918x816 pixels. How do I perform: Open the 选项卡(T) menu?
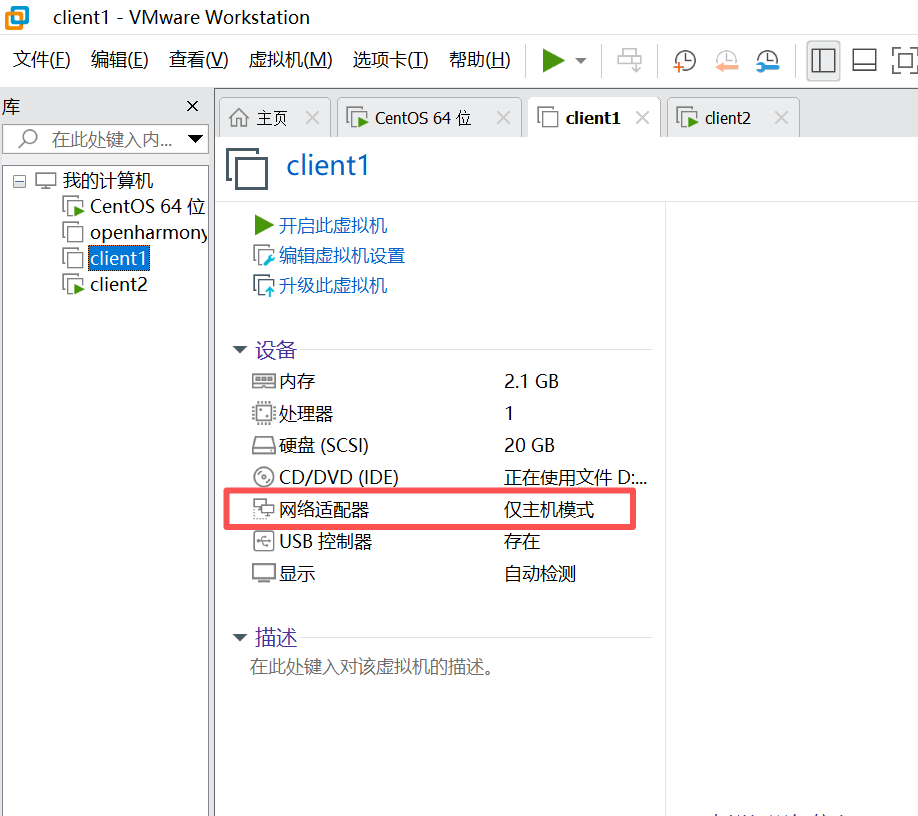point(391,59)
